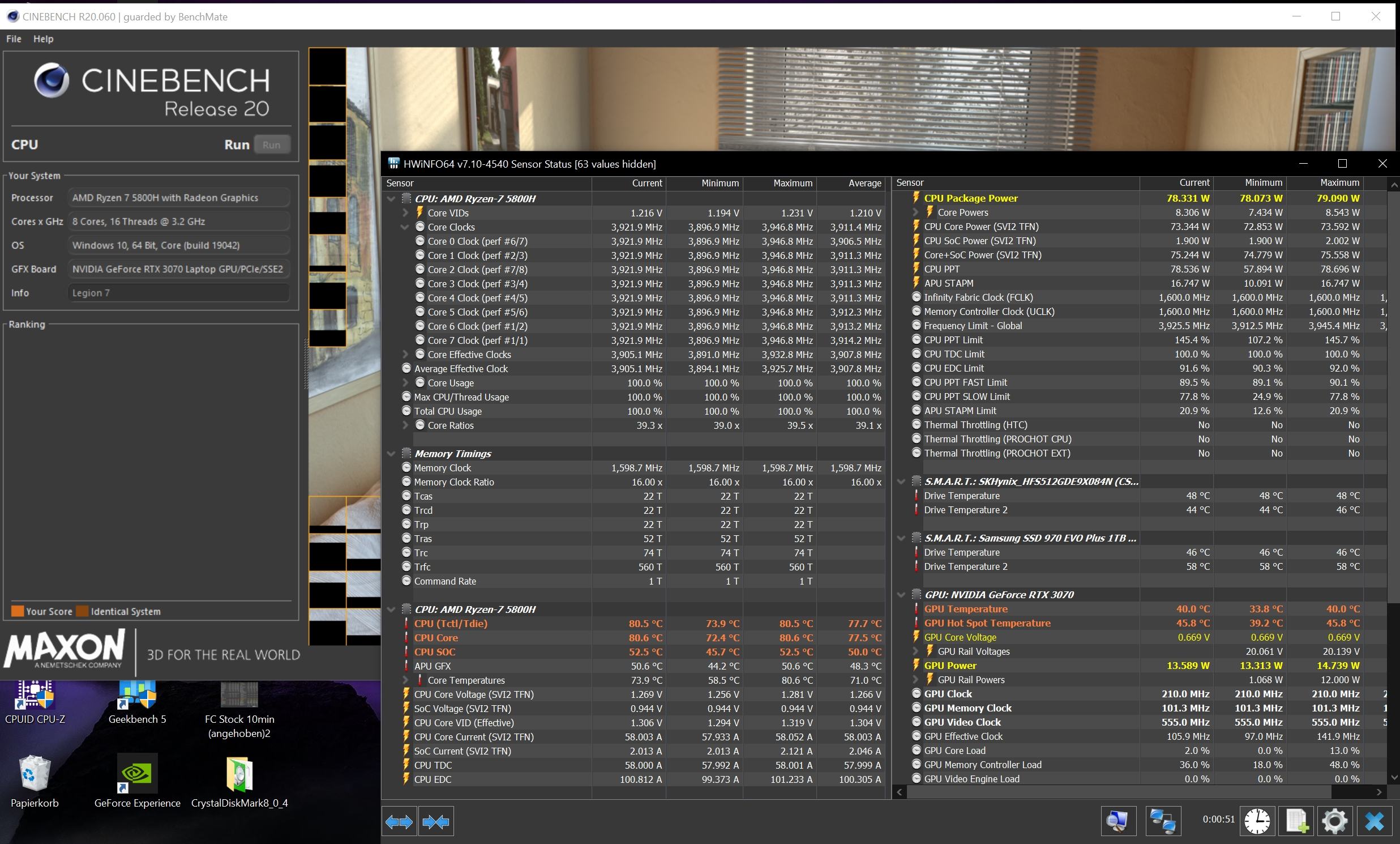The height and width of the screenshot is (844, 1400).
Task: Click the brown Identical System legend swatch
Action: (x=83, y=611)
